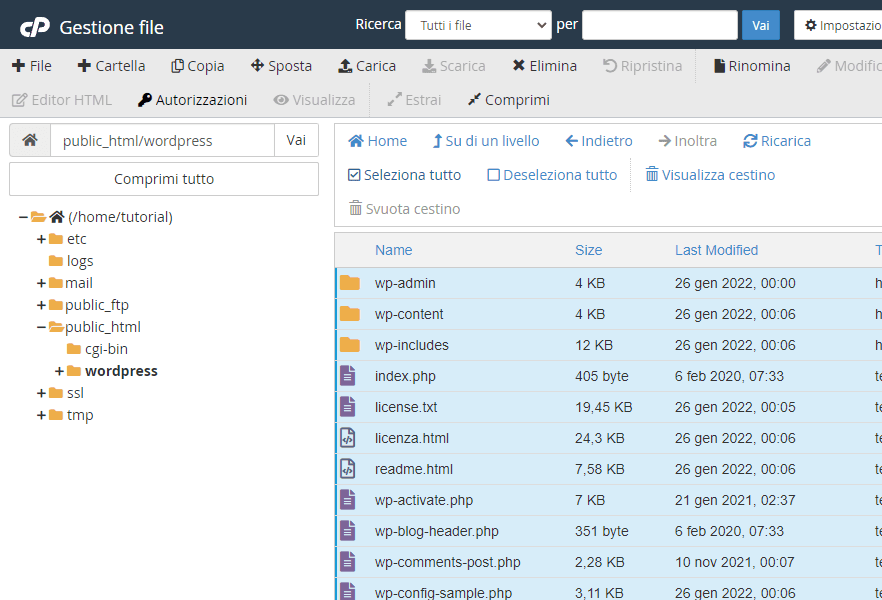
Task: Click the wp-config-sample.php file name
Action: (443, 593)
